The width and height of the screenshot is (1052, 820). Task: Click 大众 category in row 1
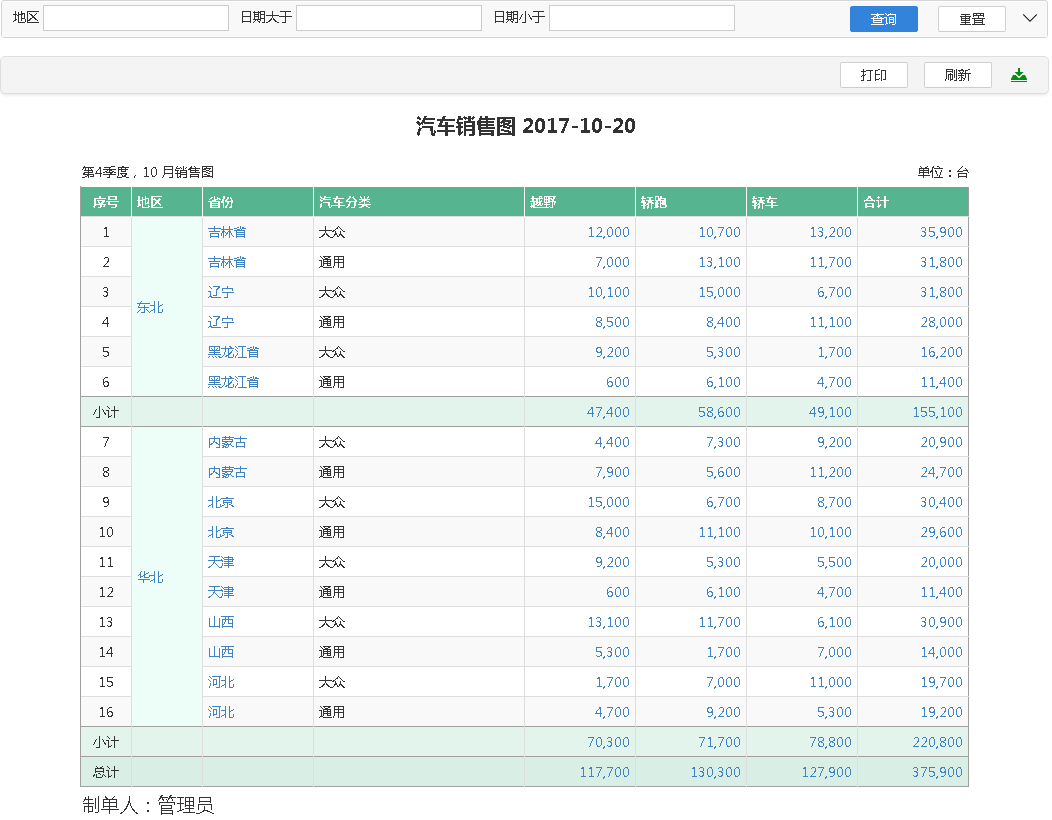331,232
